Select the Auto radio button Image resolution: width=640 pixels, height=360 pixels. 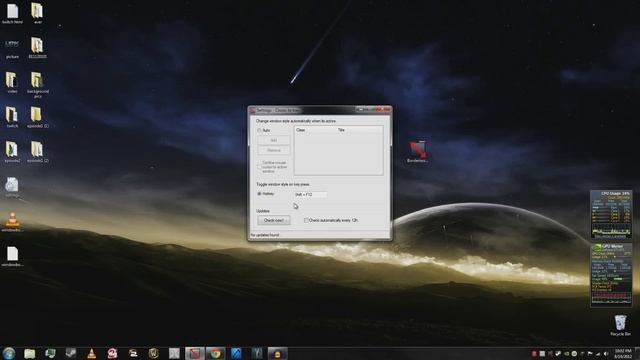[259, 130]
